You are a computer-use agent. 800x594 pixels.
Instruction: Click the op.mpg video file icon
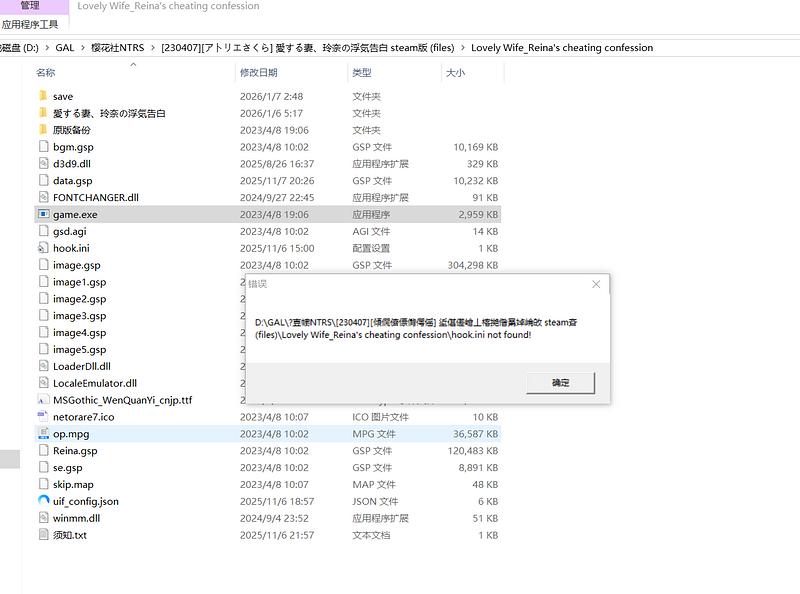click(x=43, y=434)
